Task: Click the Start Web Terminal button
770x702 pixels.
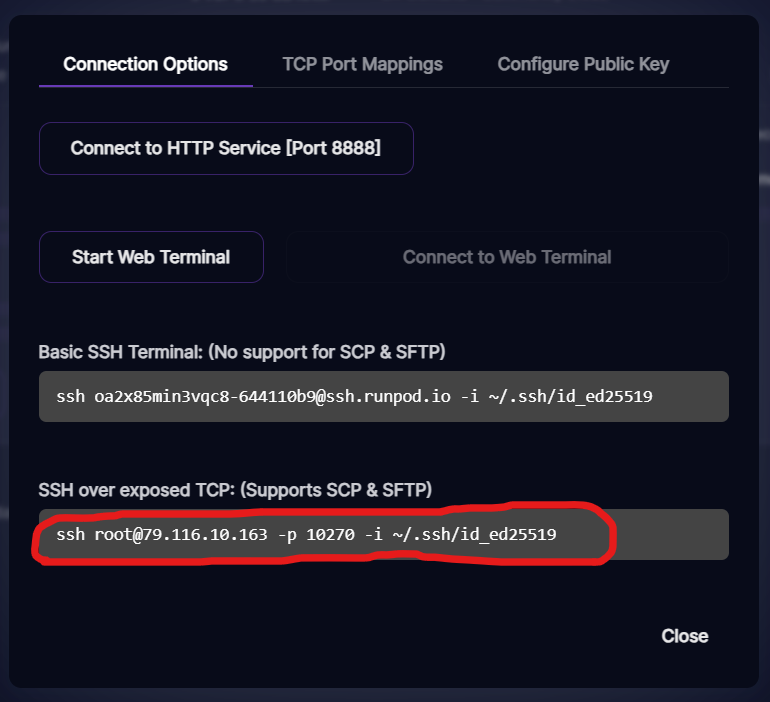Action: 151,257
